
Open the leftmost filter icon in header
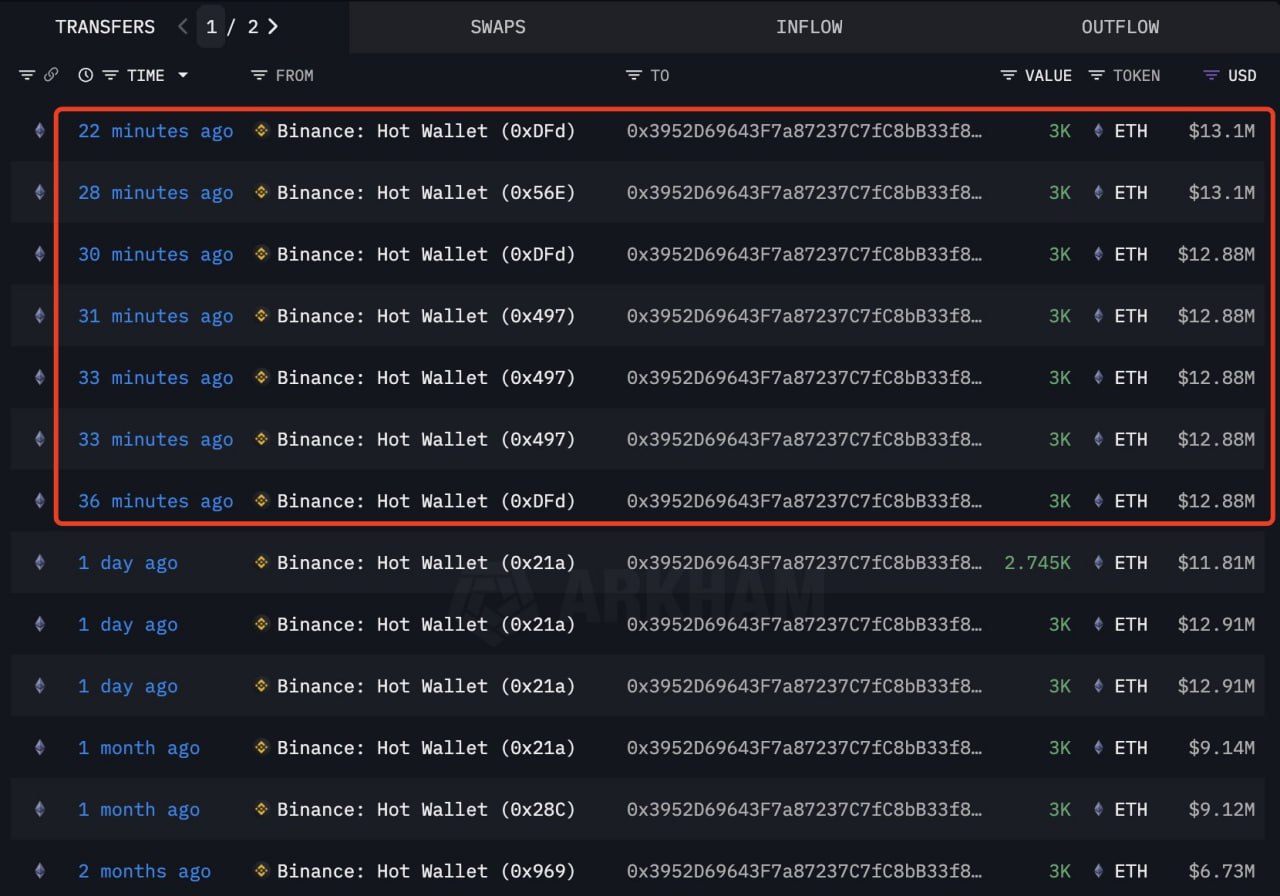pyautogui.click(x=27, y=75)
